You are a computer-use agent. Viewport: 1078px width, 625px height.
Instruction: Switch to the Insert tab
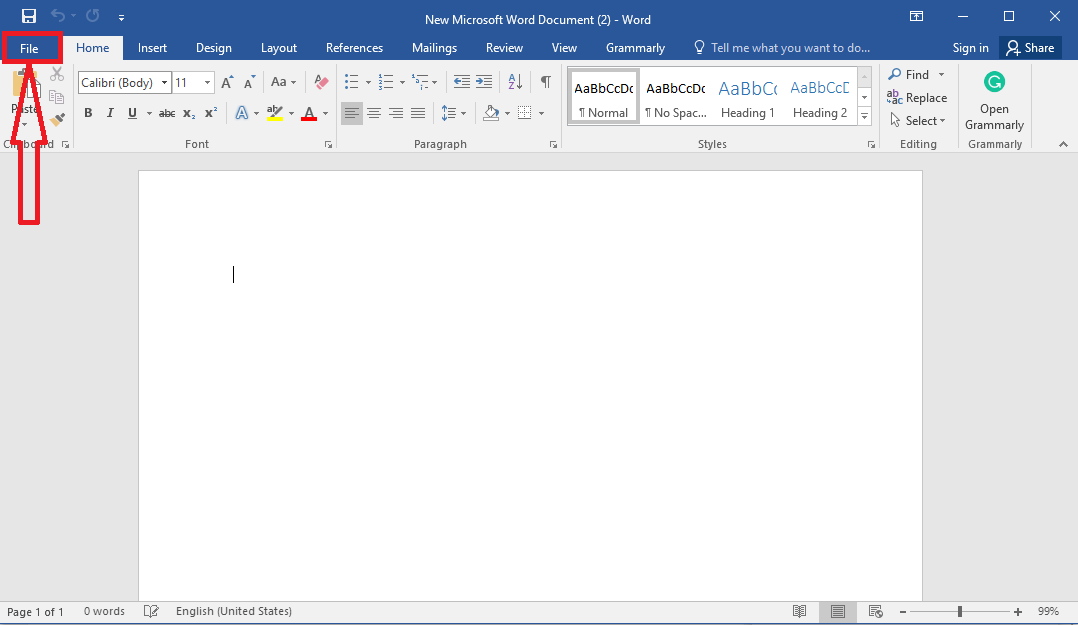click(x=152, y=47)
